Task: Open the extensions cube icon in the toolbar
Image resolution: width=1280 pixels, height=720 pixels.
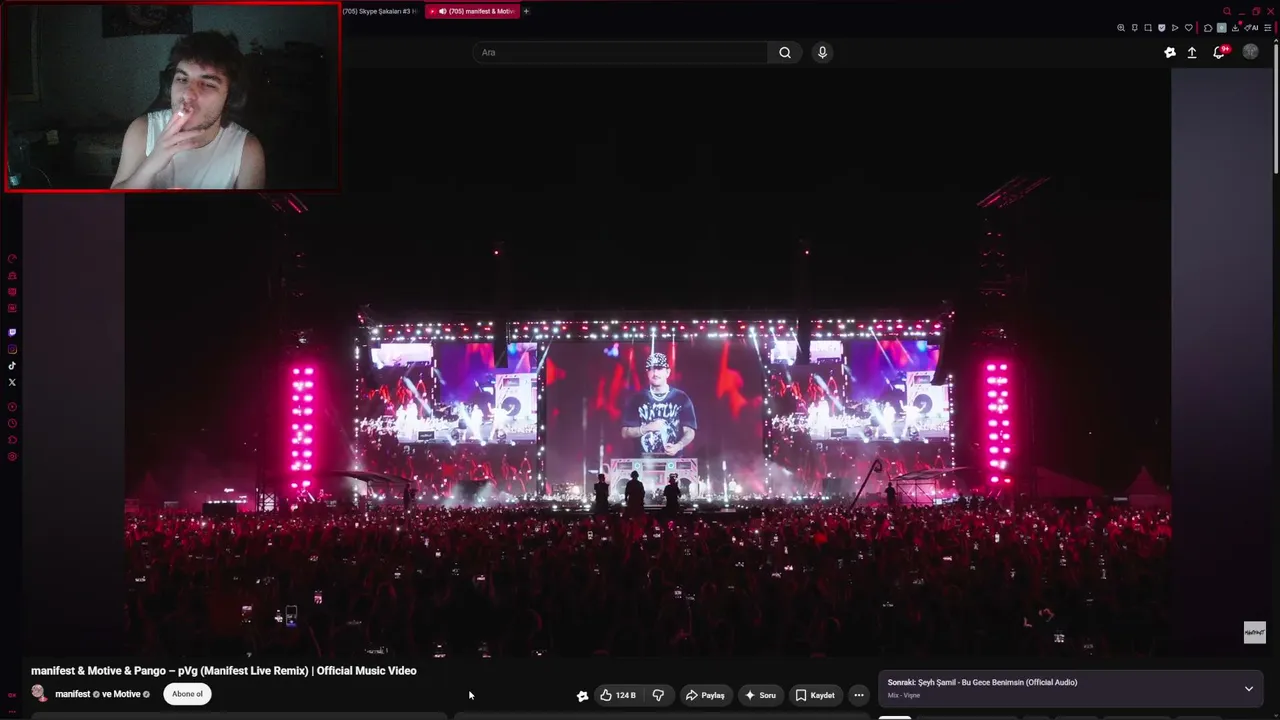Action: (1208, 28)
